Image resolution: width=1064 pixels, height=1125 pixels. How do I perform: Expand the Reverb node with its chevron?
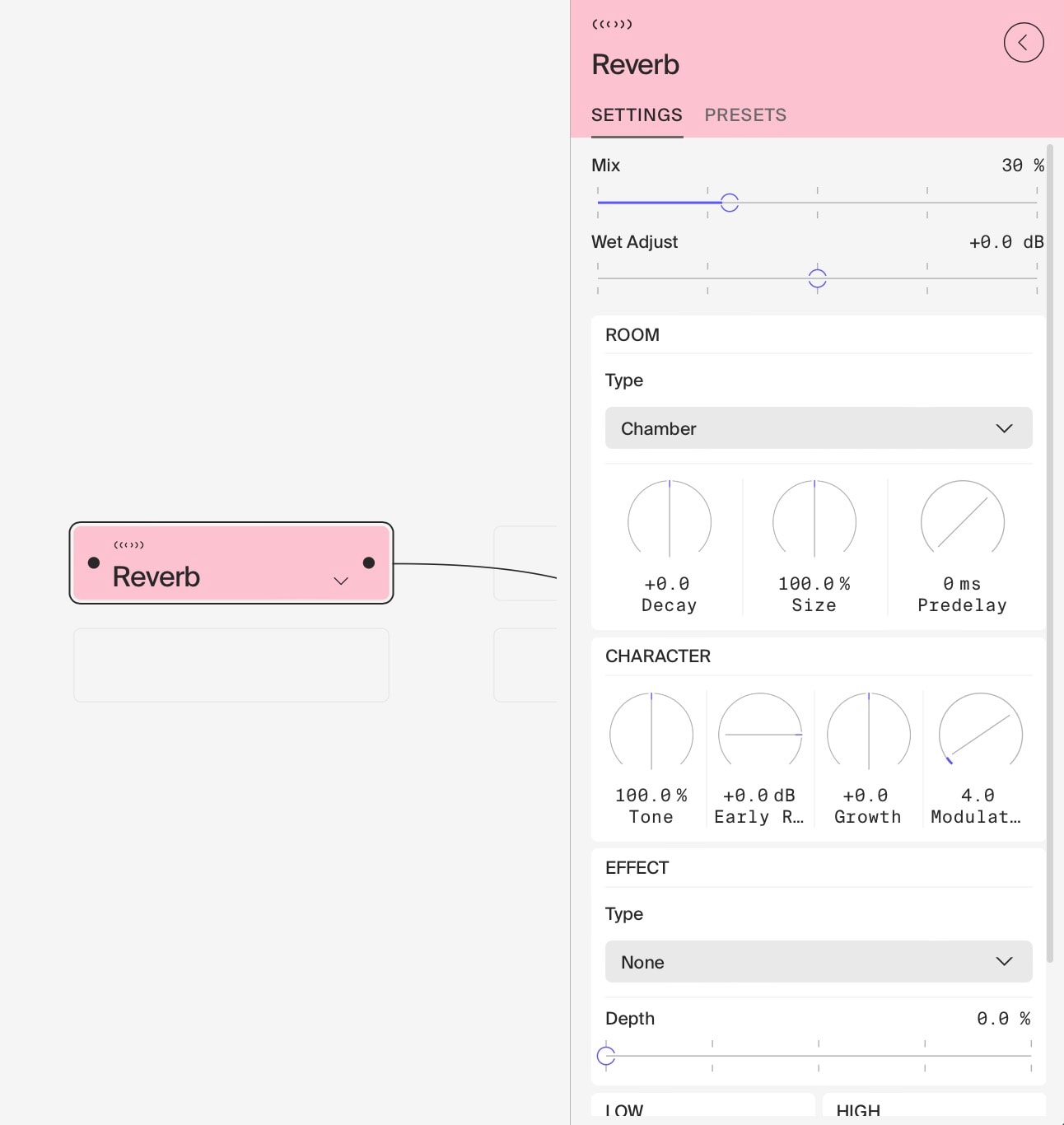(341, 581)
